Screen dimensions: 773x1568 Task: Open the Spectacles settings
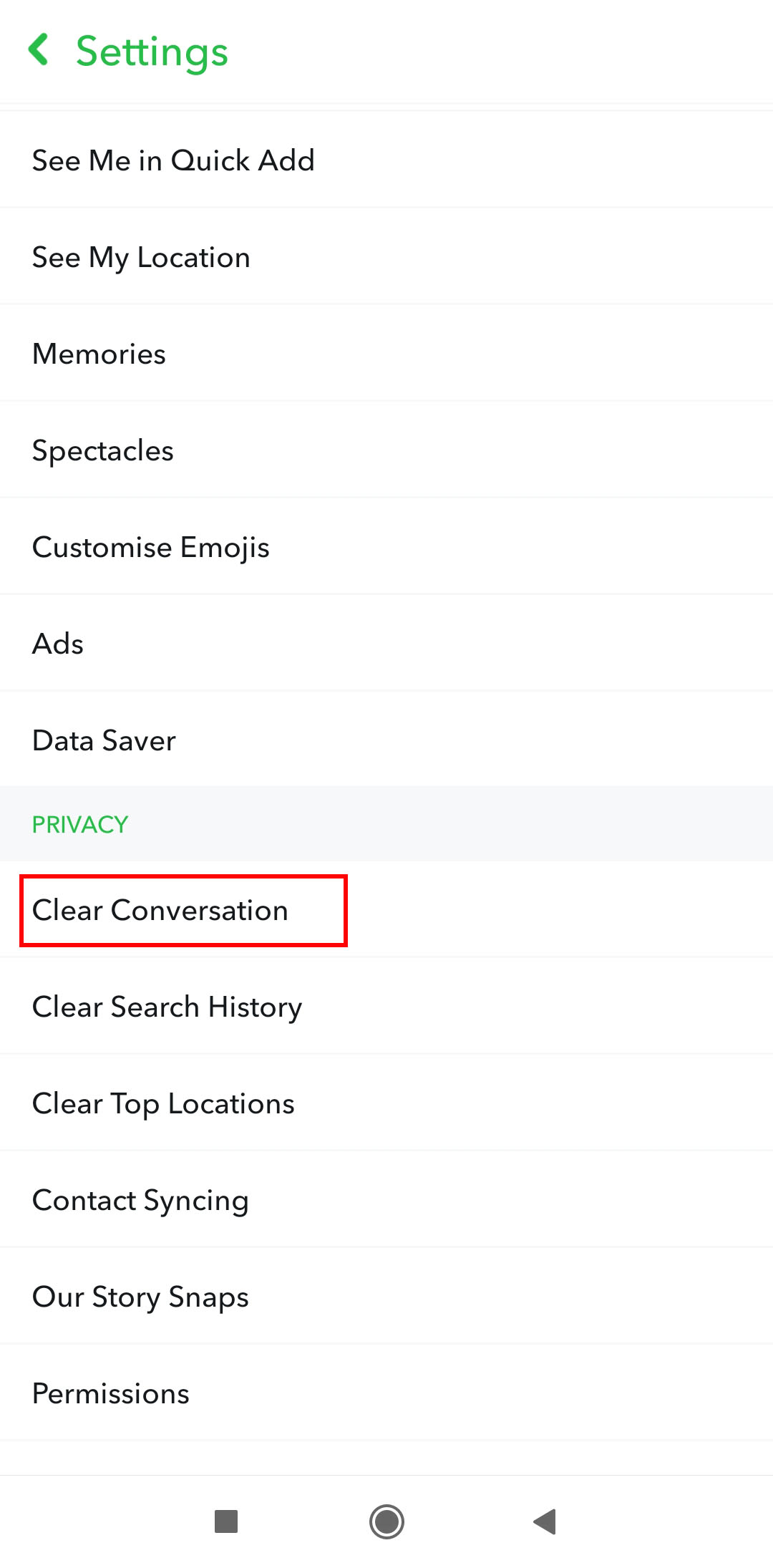[x=386, y=450]
